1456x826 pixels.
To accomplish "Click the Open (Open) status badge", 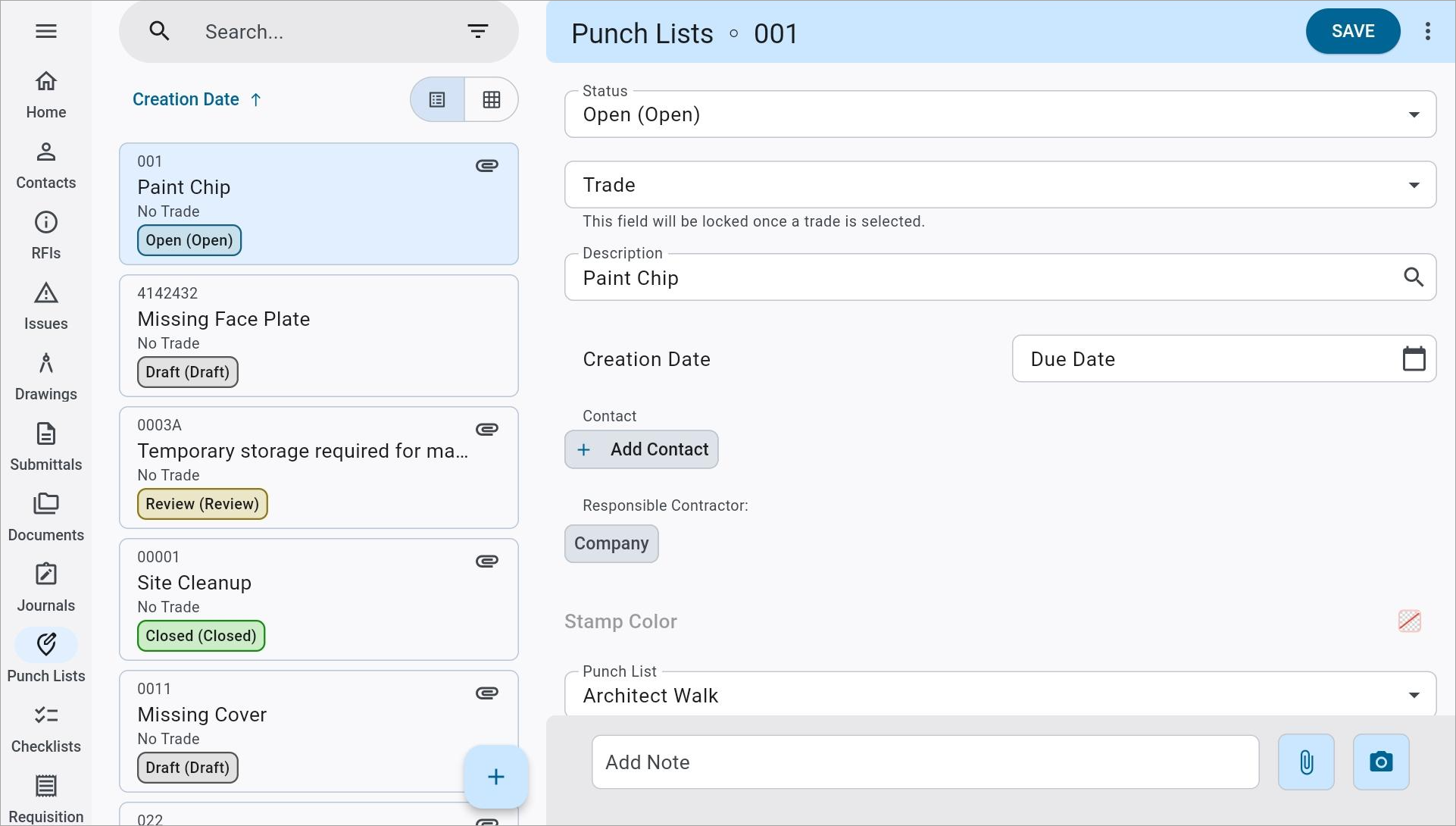I will 189,240.
